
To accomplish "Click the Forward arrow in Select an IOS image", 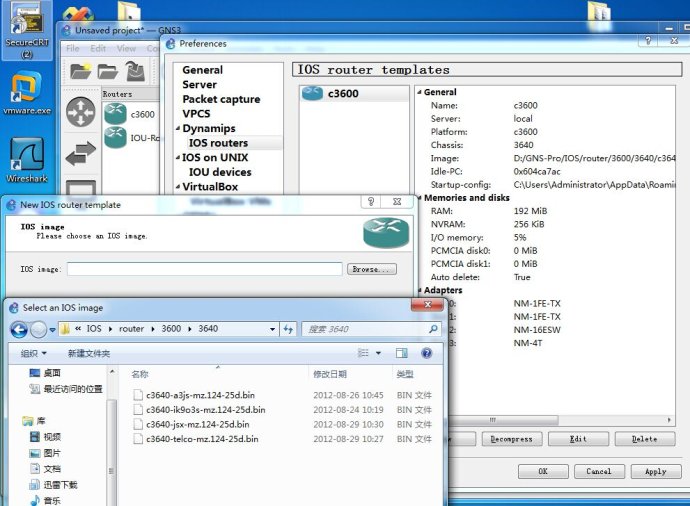I will tap(39, 329).
